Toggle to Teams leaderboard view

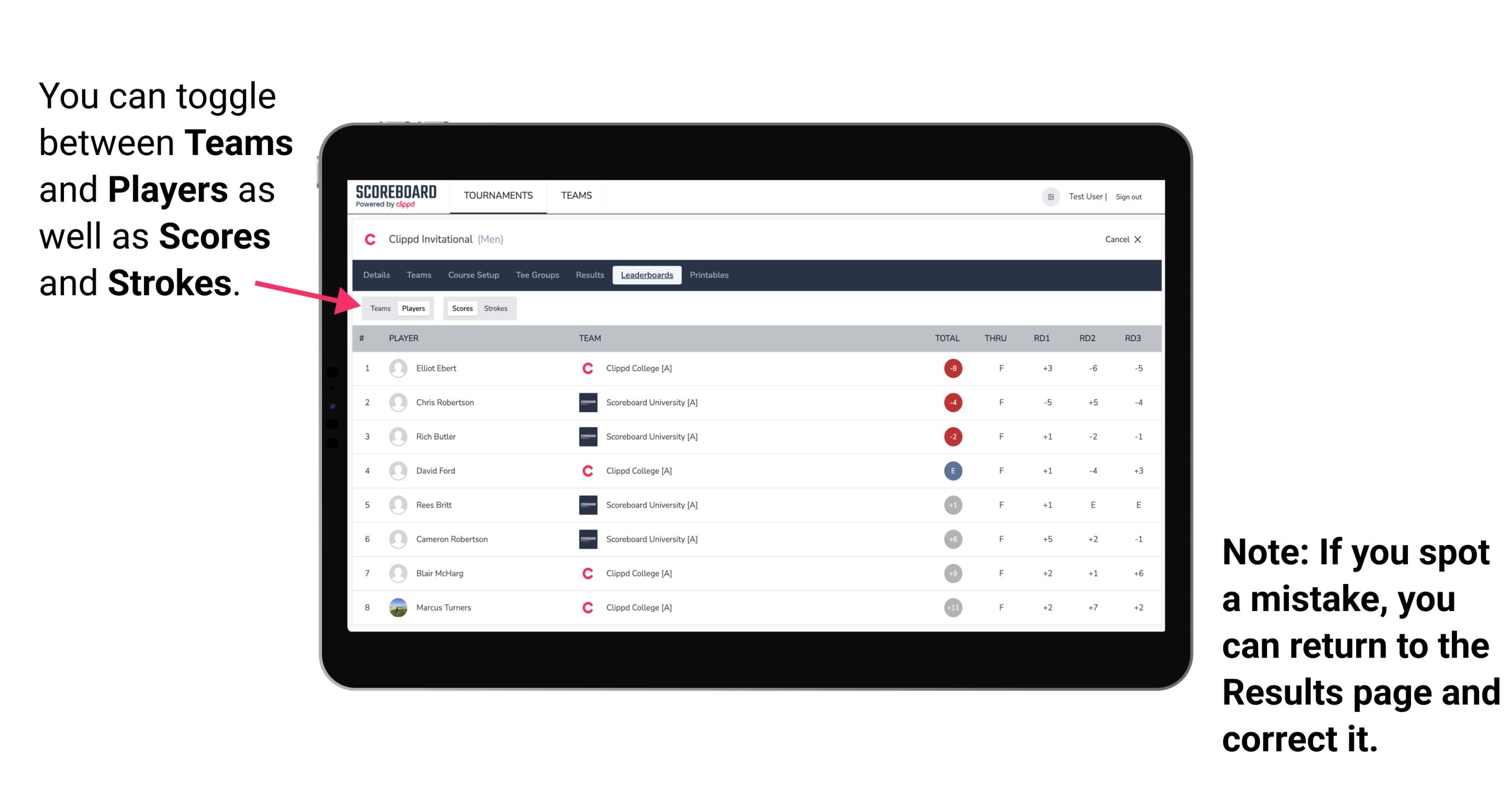(380, 308)
